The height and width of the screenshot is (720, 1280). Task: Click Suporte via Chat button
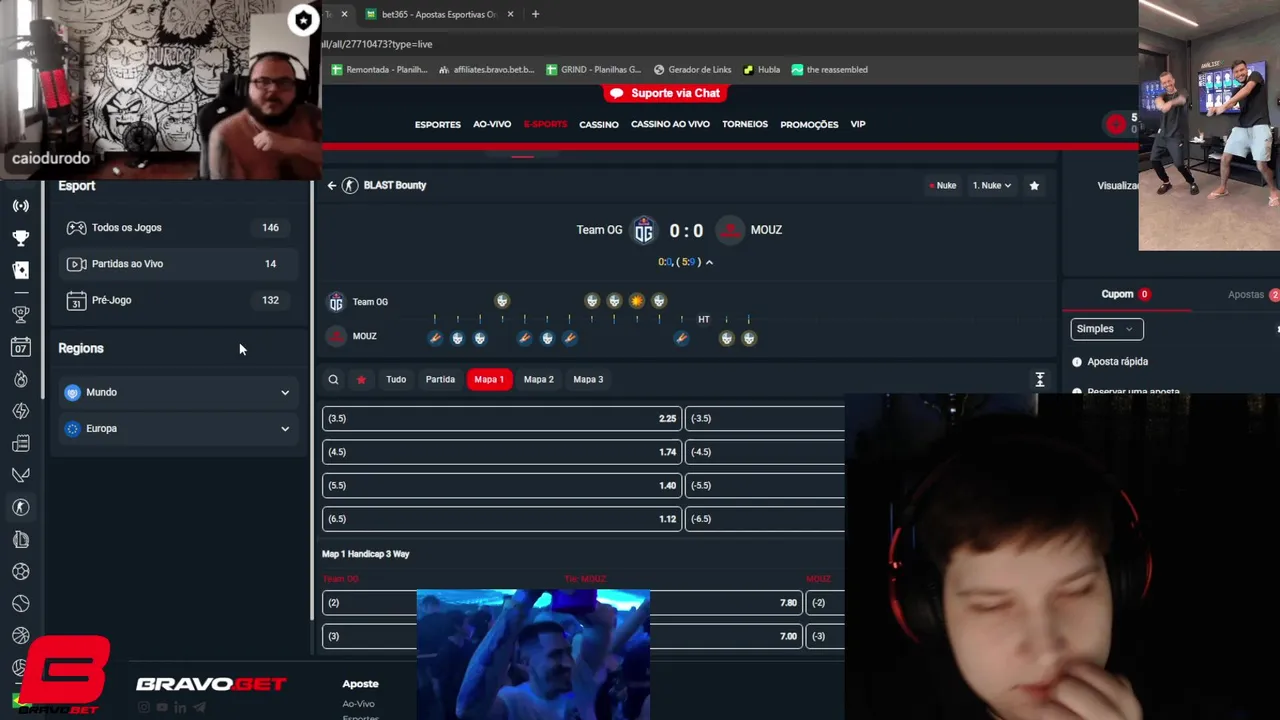click(665, 93)
